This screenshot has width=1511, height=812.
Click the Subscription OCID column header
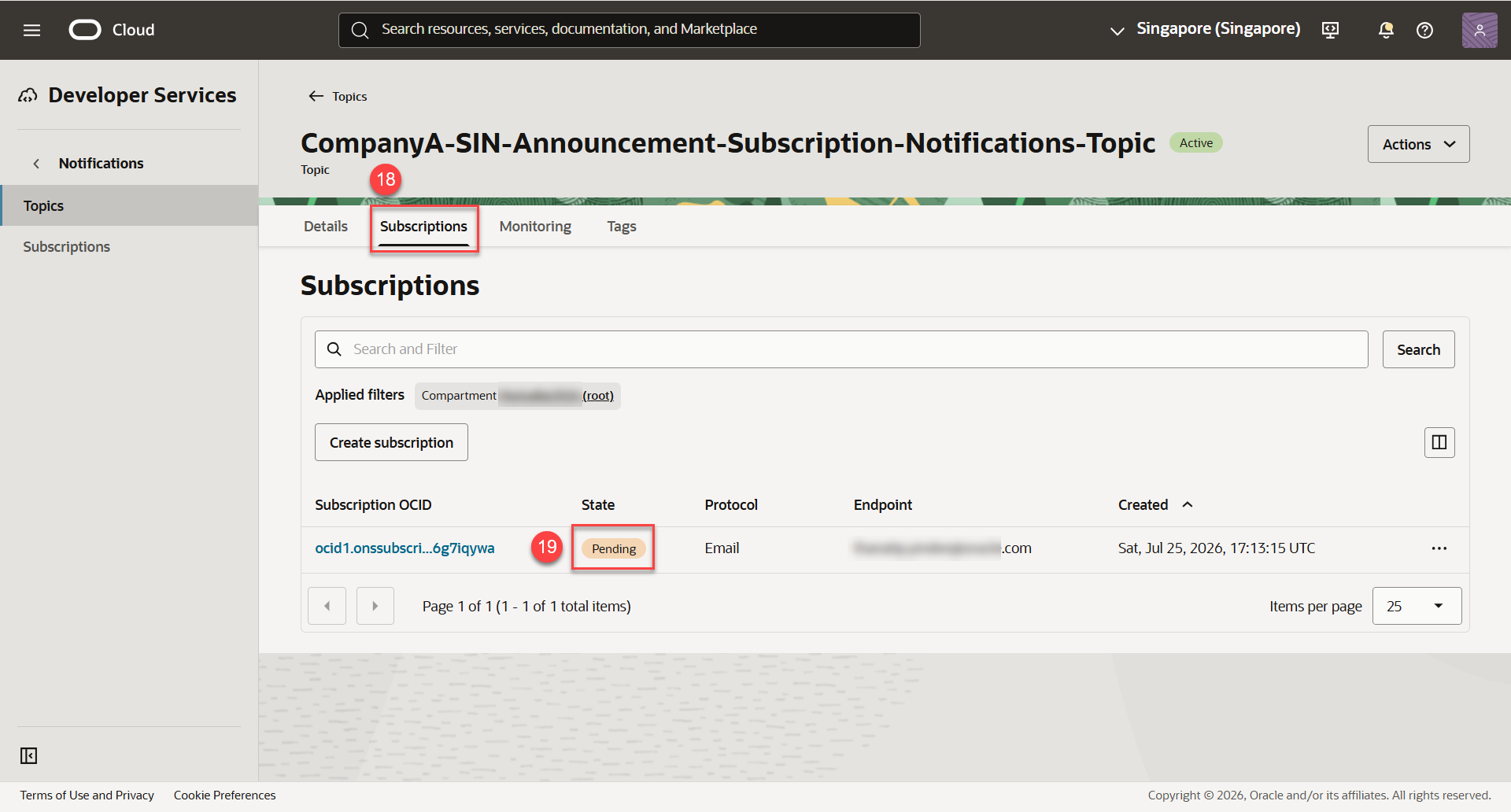[373, 505]
